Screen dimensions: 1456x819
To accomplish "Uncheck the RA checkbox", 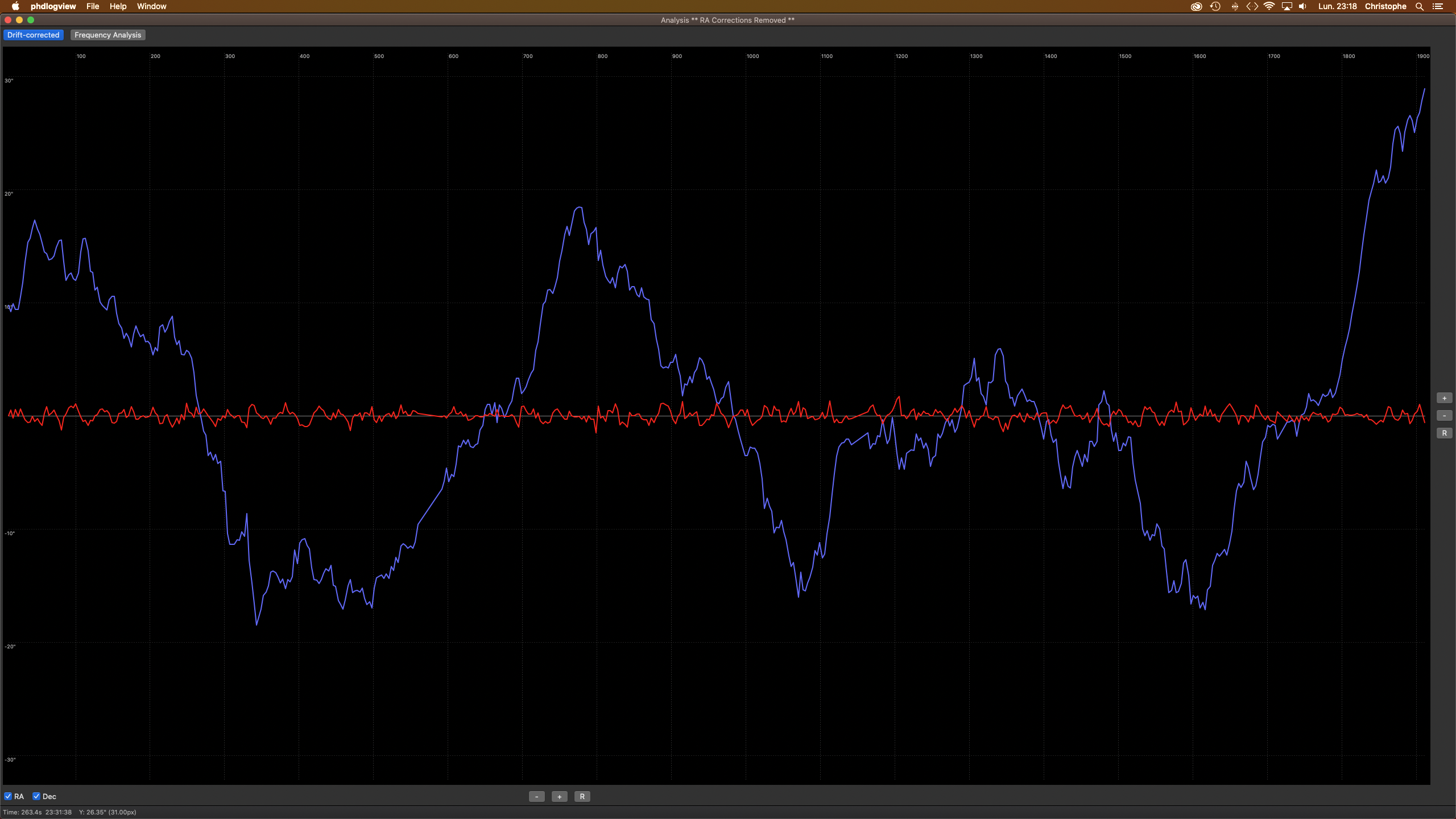I will pos(8,796).
